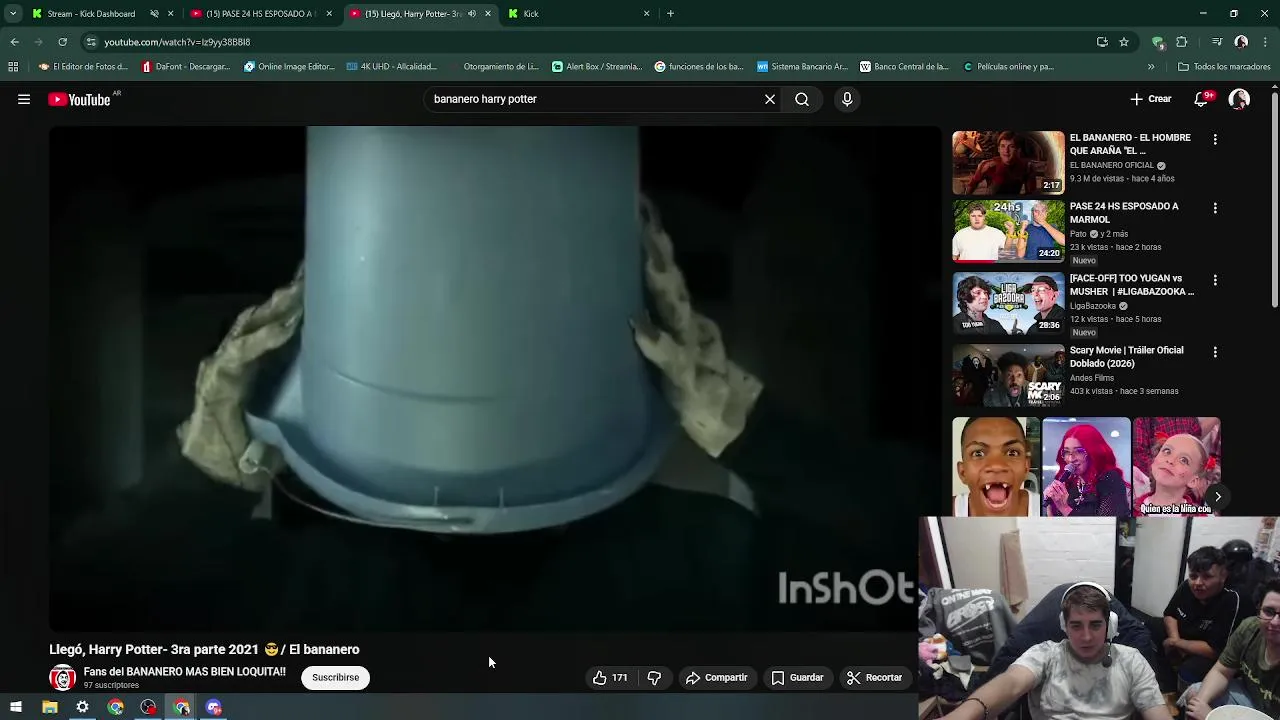This screenshot has height=720, width=1280.
Task: Open options for Scary Movie trailer video
Action: pyautogui.click(x=1215, y=352)
